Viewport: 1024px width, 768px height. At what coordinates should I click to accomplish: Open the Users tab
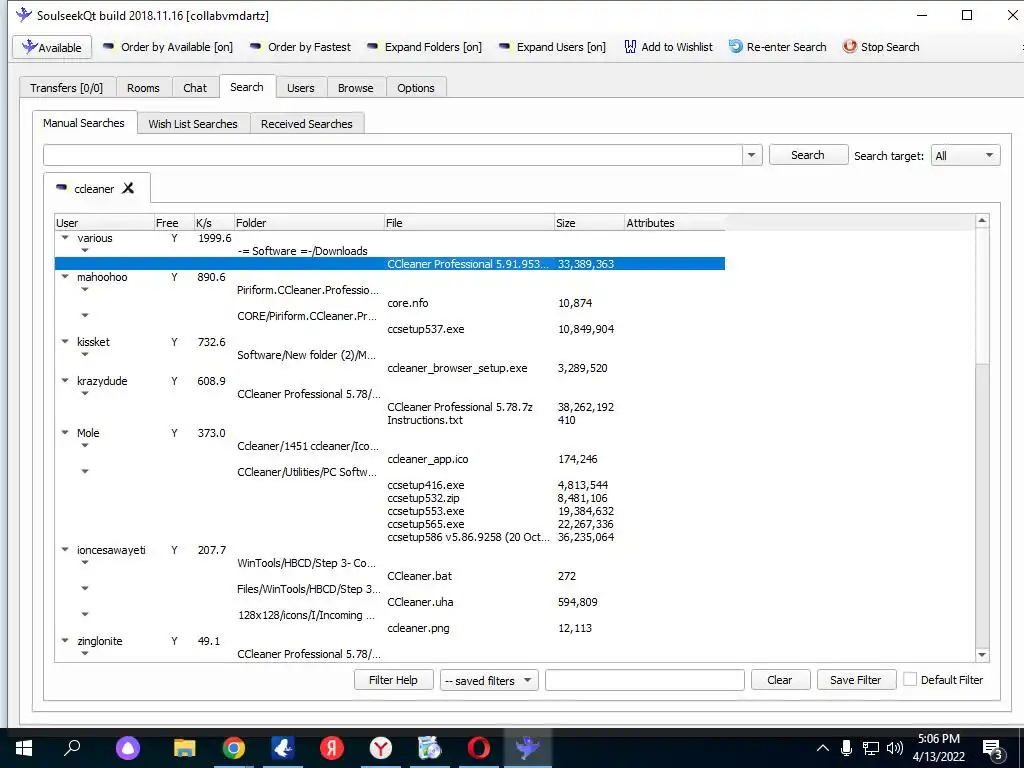[300, 88]
